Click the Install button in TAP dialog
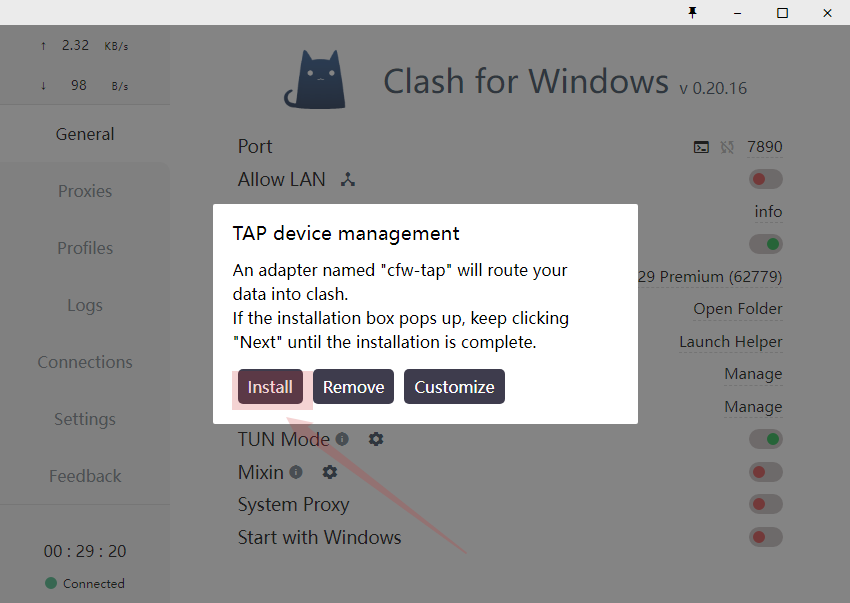The height and width of the screenshot is (603, 850). [270, 387]
